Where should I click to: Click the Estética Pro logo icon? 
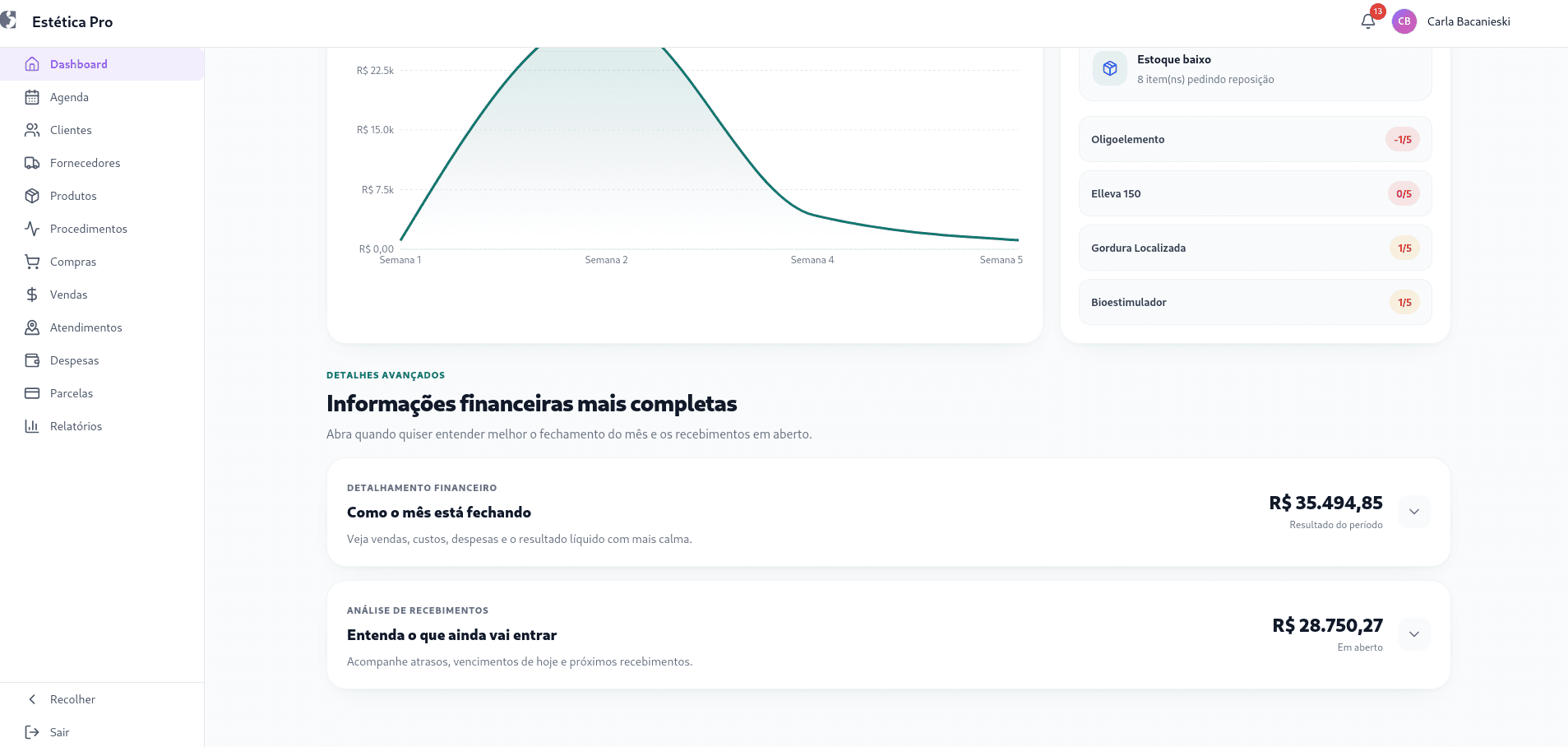pos(8,20)
